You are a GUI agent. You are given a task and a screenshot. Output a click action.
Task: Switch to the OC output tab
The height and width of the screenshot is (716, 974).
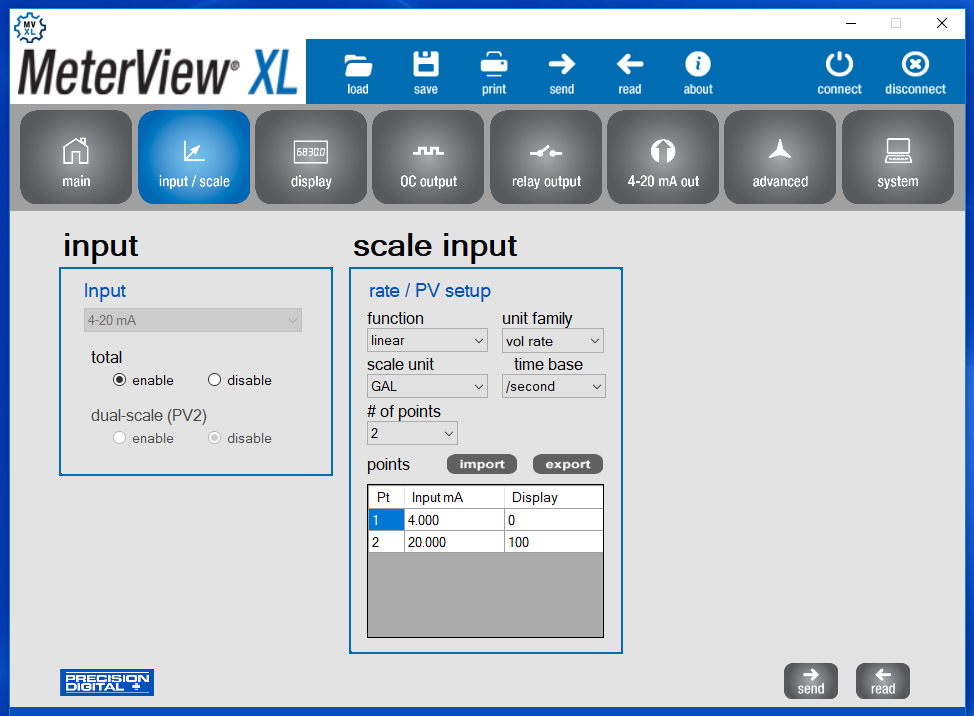(x=428, y=157)
